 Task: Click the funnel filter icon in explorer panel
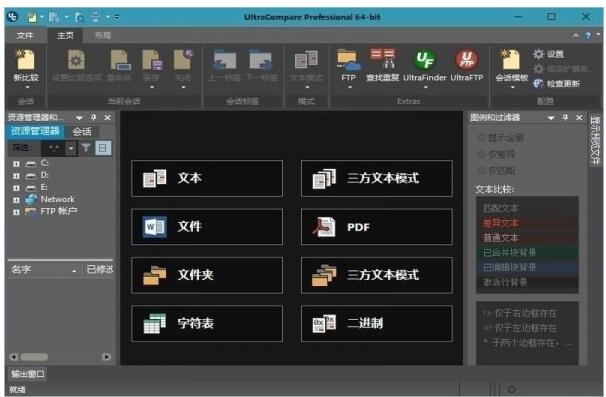click(86, 148)
